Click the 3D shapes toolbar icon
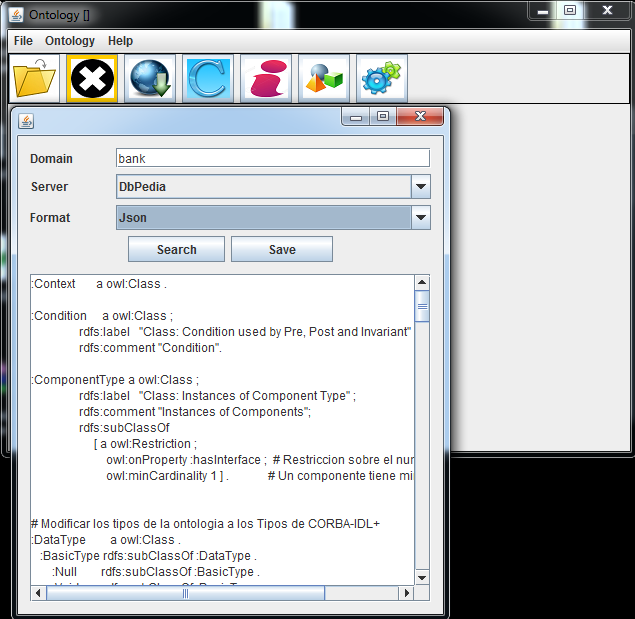 [324, 79]
